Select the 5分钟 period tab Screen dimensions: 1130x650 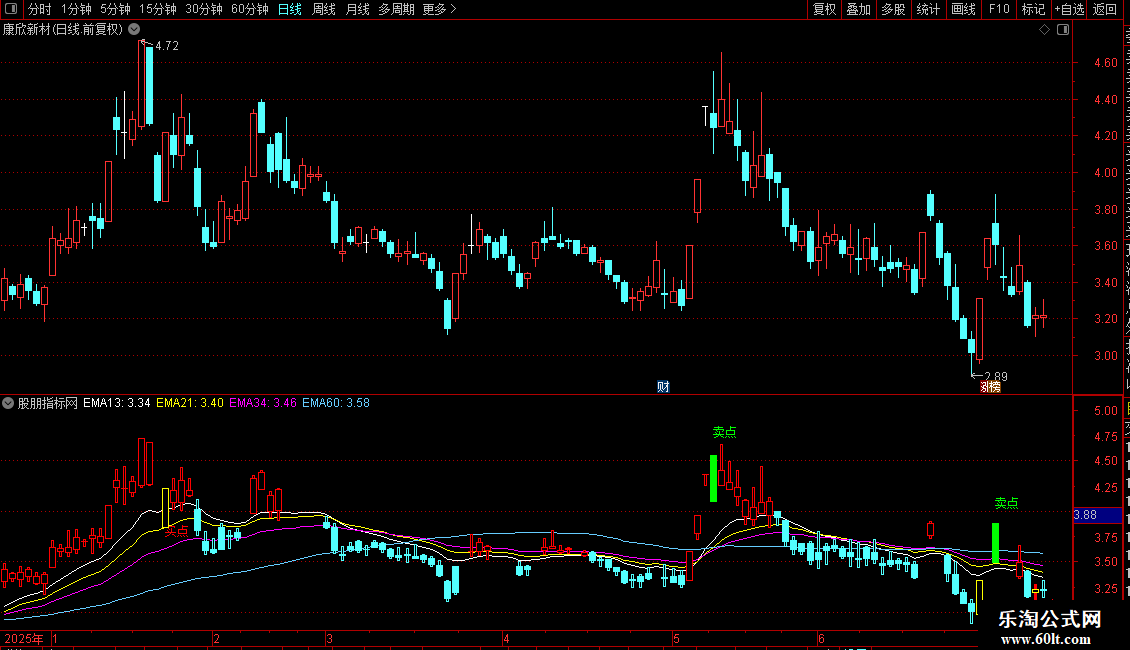(x=115, y=9)
